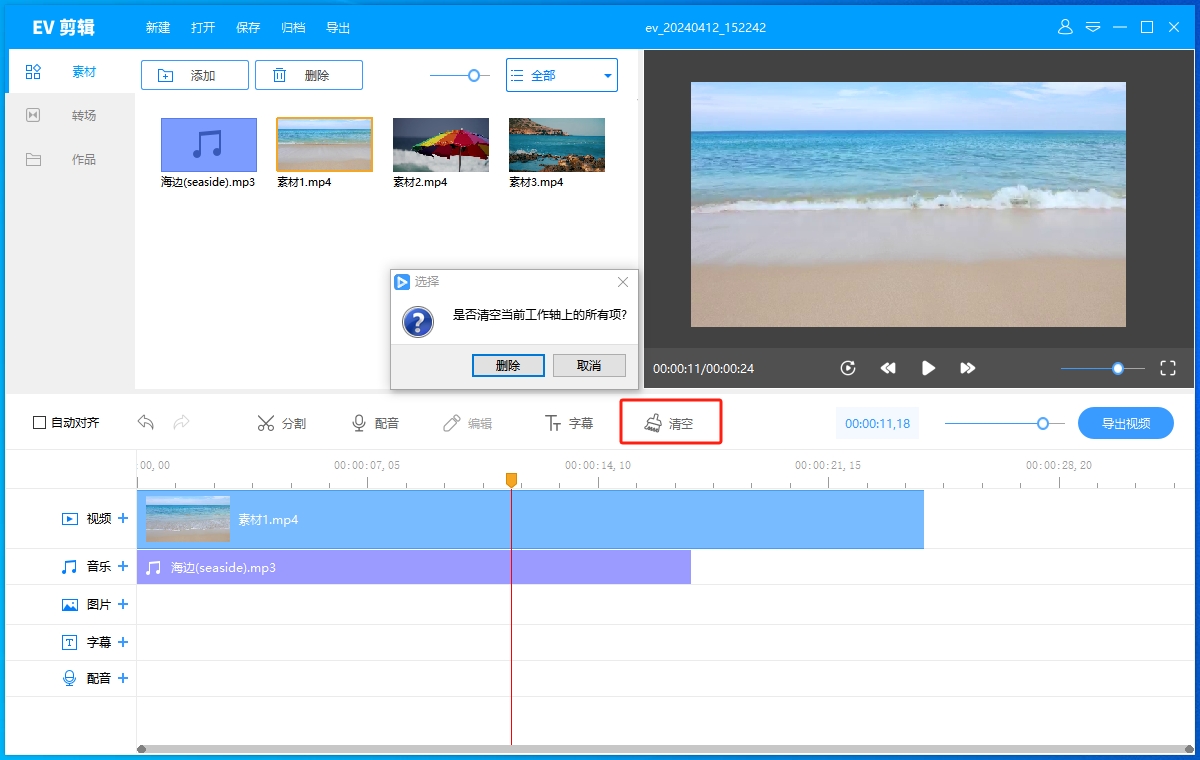Viewport: 1200px width, 760px height.
Task: Click the preview volume slider handle
Action: pos(1117,368)
